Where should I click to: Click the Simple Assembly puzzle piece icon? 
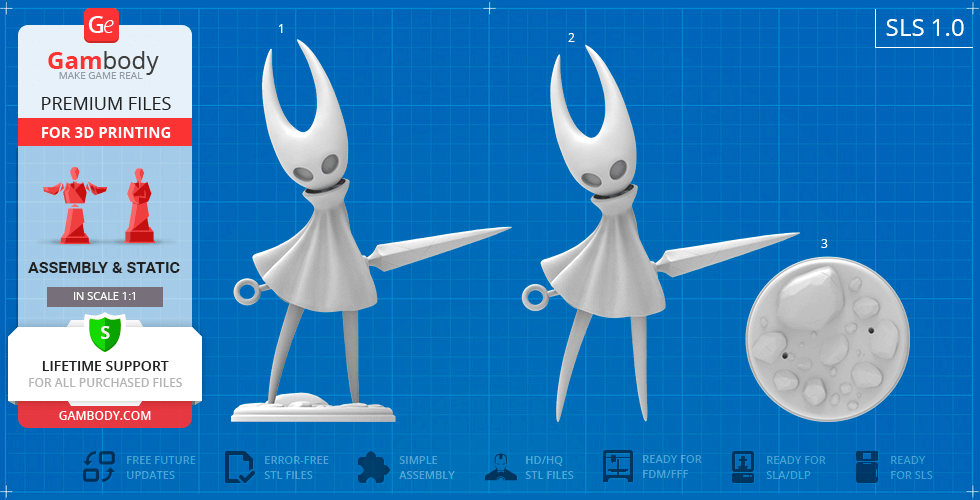pos(373,467)
